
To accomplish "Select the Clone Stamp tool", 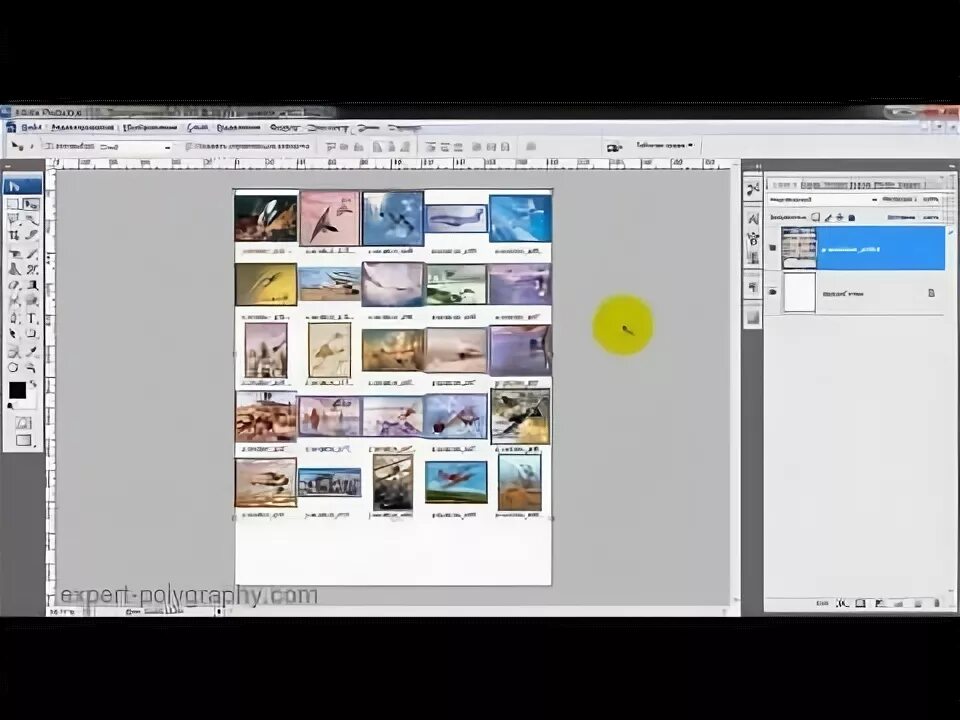I will click(13, 269).
